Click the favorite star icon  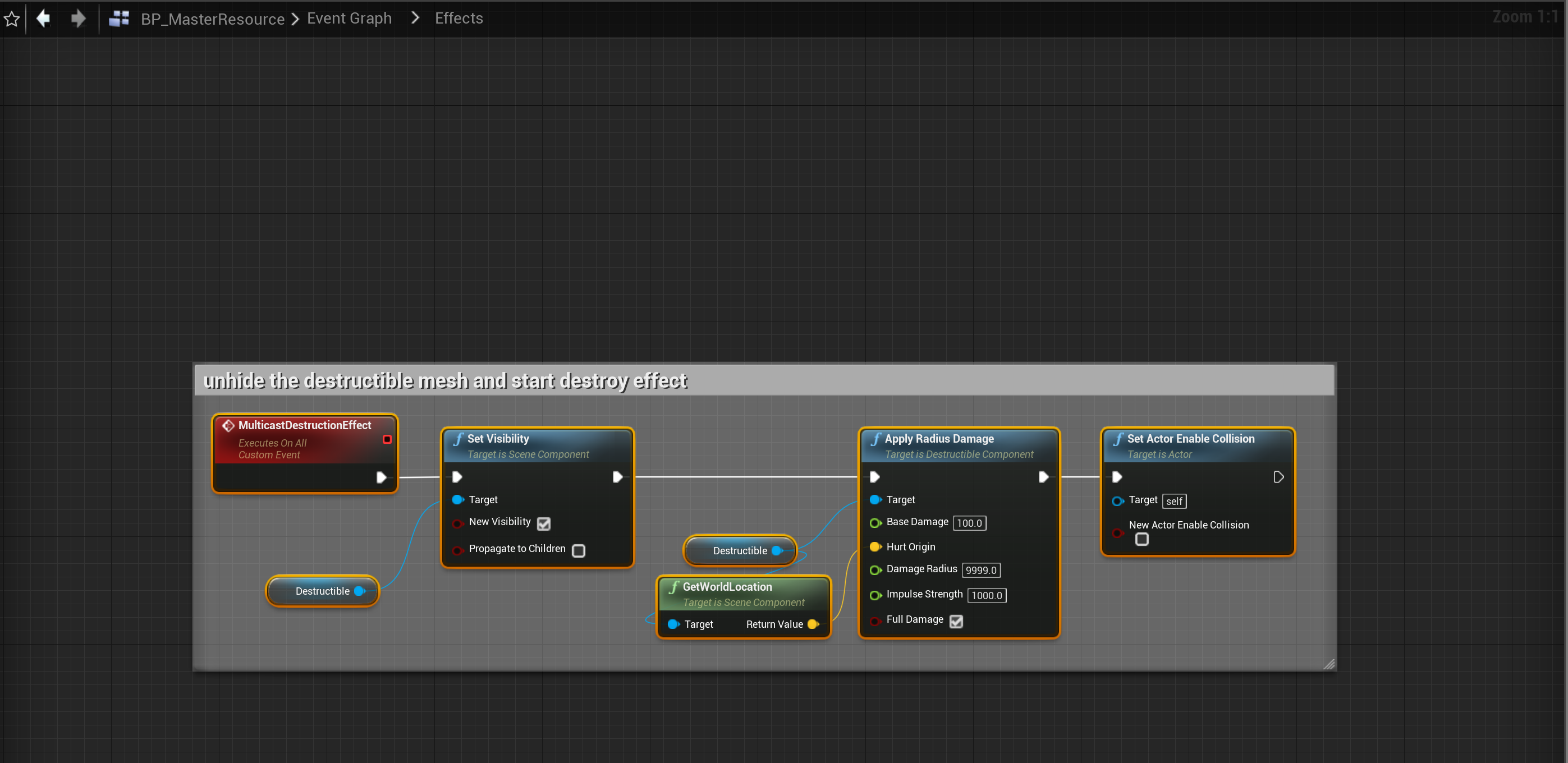click(12, 19)
